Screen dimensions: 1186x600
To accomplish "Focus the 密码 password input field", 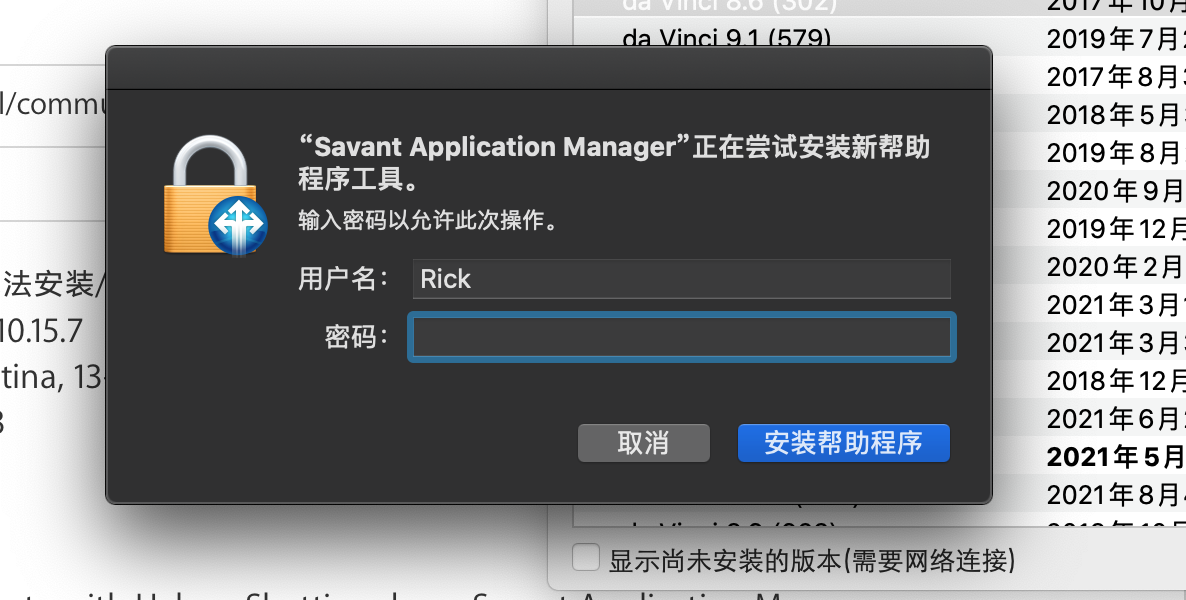I will click(681, 337).
